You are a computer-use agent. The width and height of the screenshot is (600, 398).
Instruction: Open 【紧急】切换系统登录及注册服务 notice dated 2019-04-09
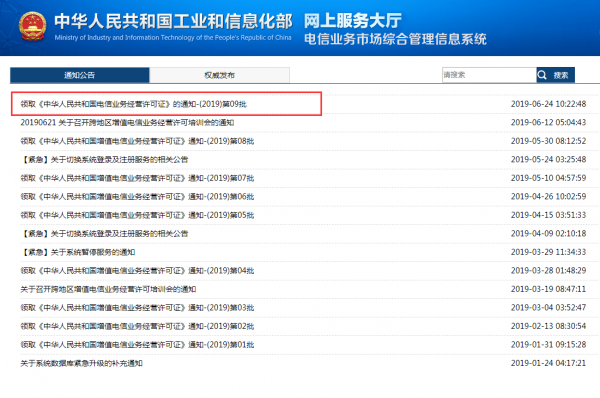tap(104, 233)
